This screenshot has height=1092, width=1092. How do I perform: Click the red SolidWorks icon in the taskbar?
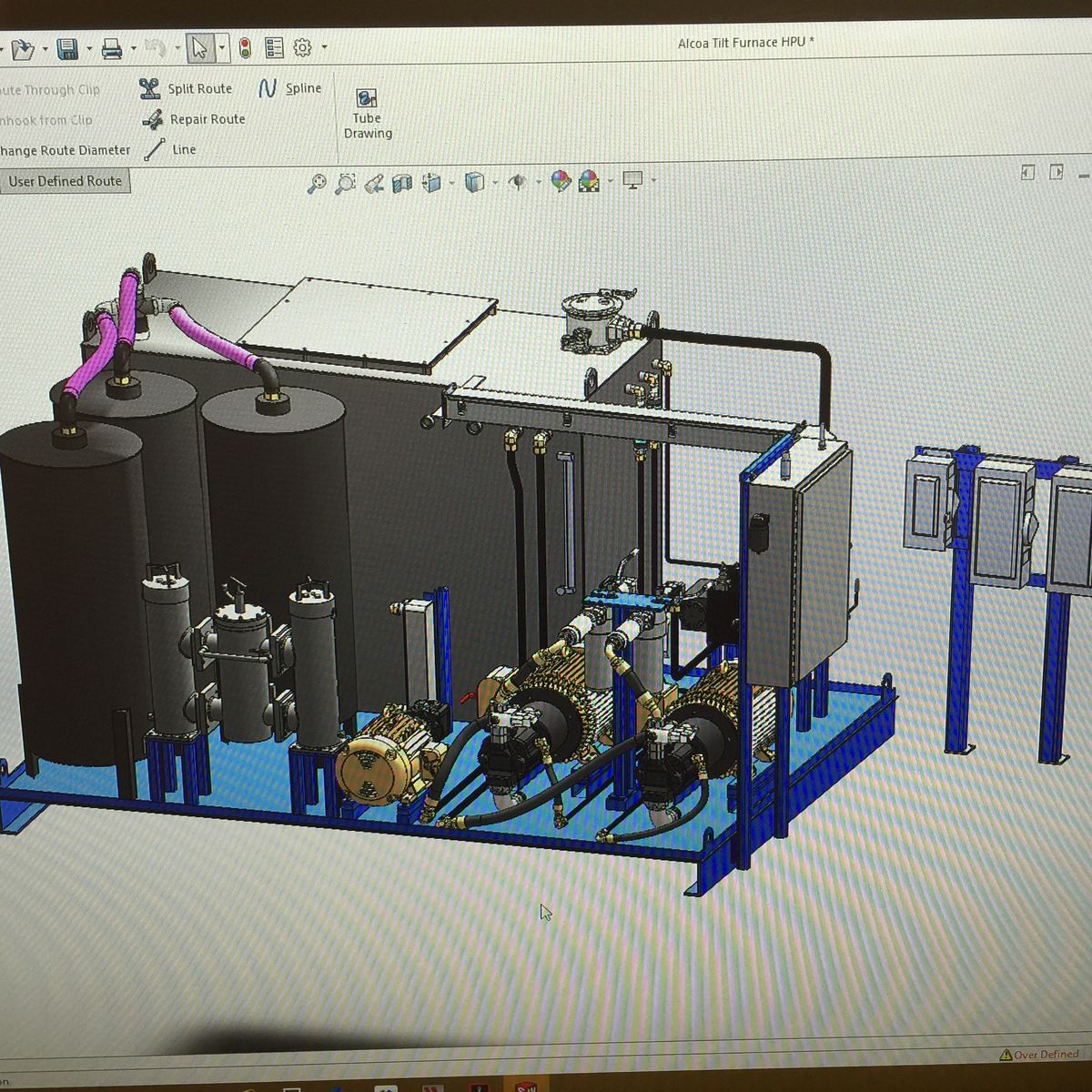click(x=526, y=1087)
